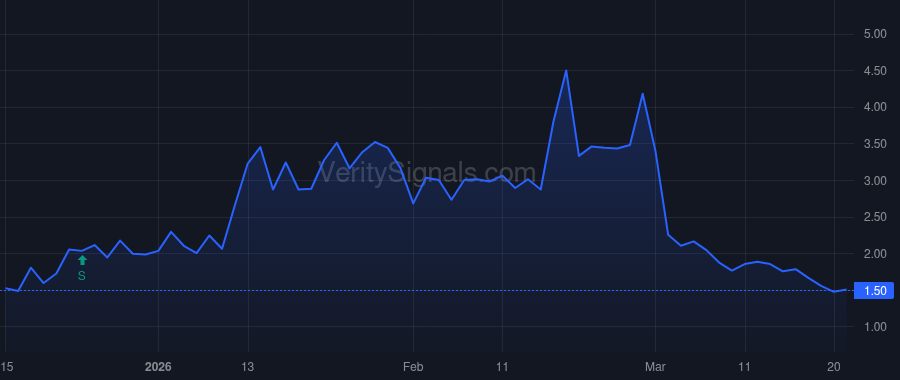The image size is (900, 380).
Task: Click the Feb label on time axis
Action: 413,367
